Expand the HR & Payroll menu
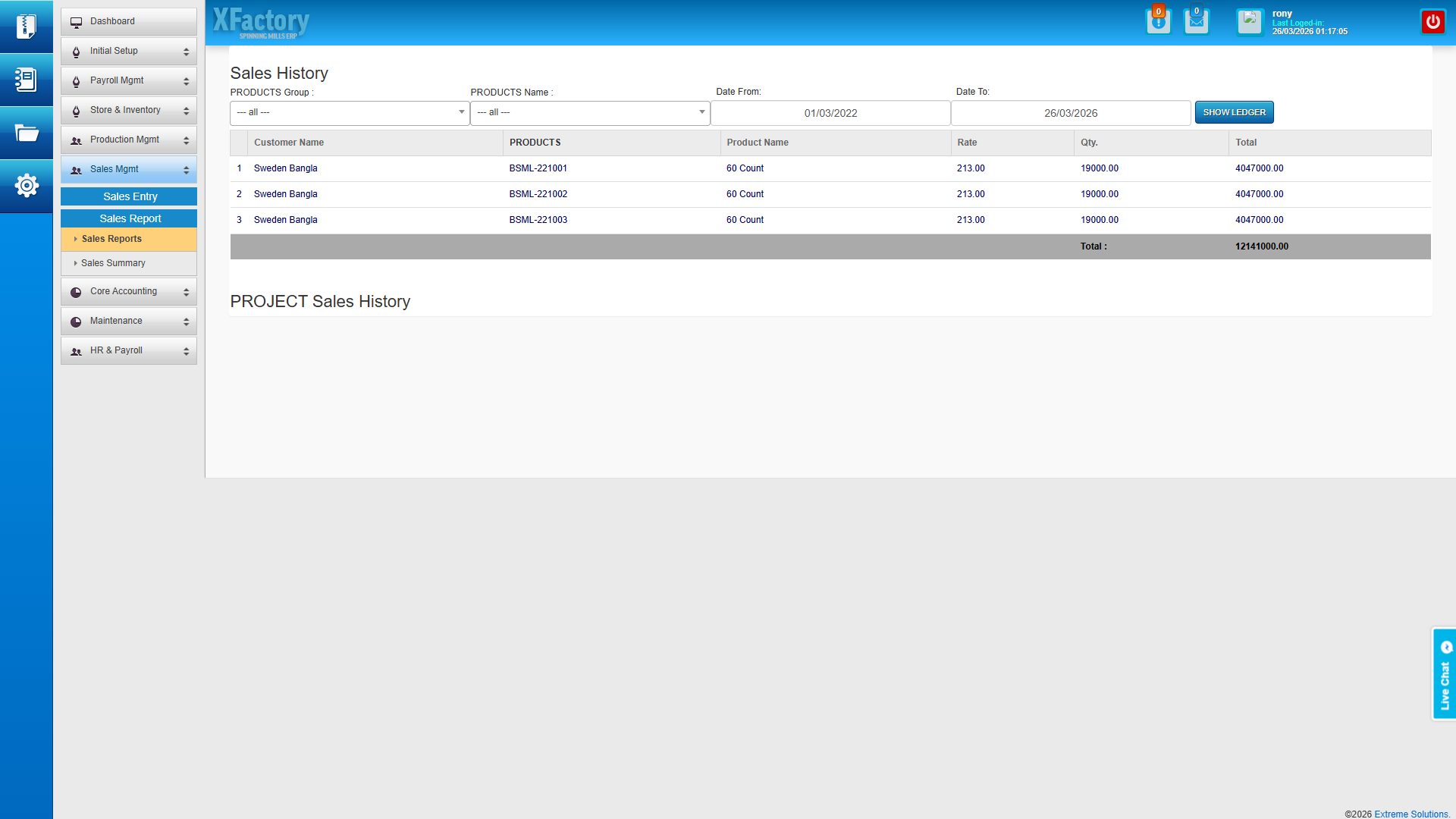 129,351
